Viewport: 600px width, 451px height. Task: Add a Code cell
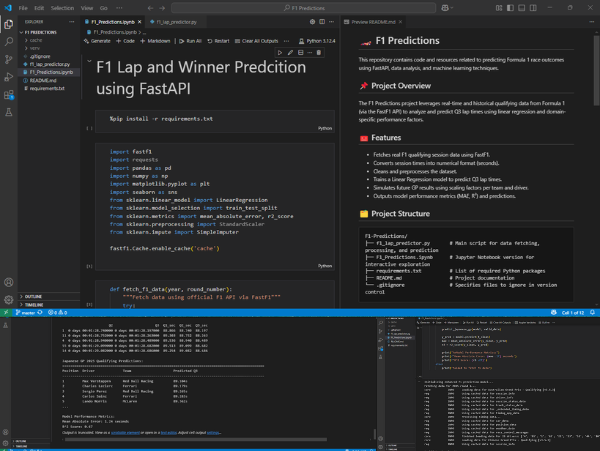click(126, 41)
